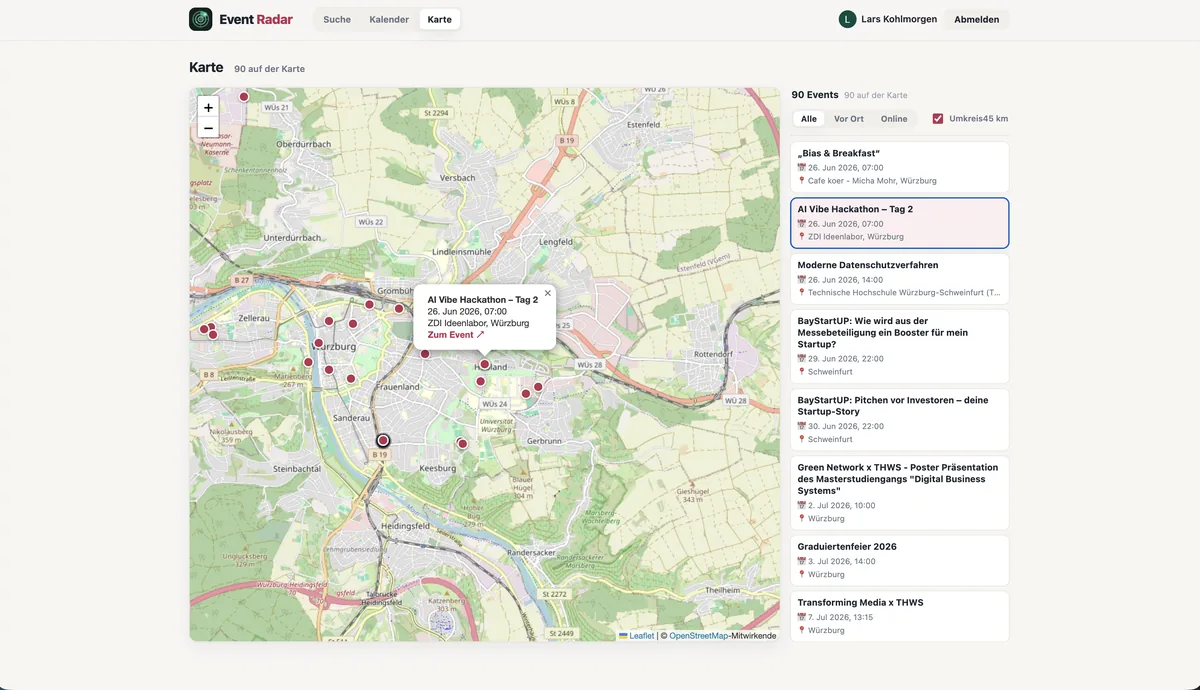Click the user name Lars Kohlmorgen
Viewport: 1200px width, 690px height.
pos(899,19)
